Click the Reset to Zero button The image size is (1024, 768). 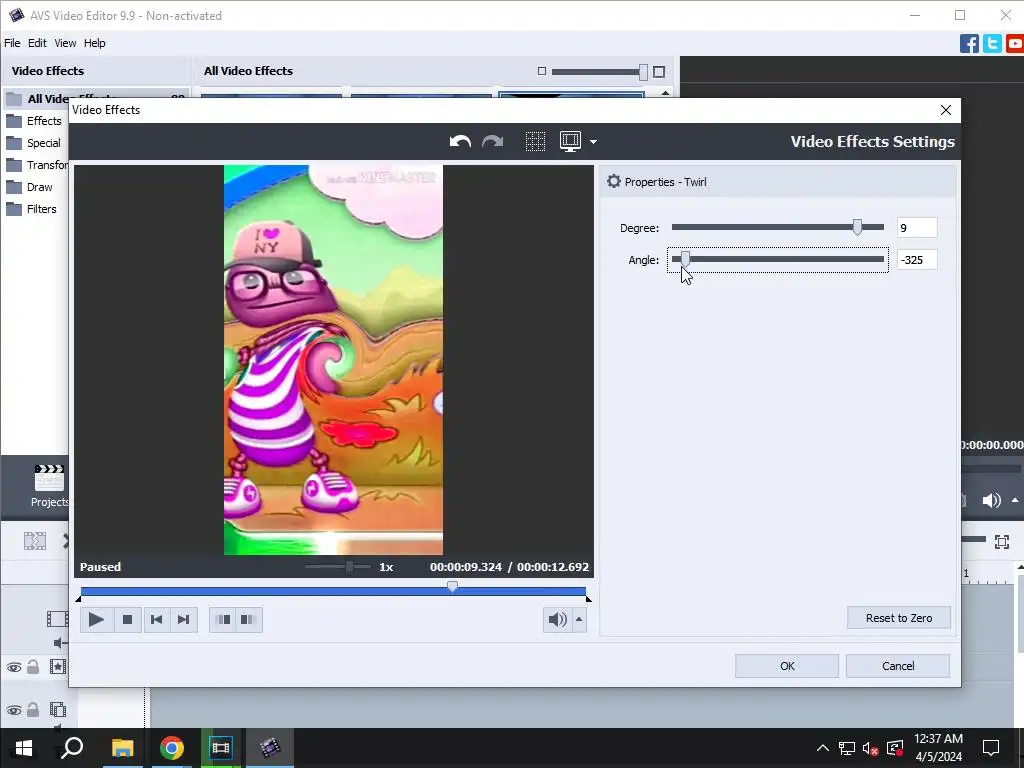coord(899,618)
